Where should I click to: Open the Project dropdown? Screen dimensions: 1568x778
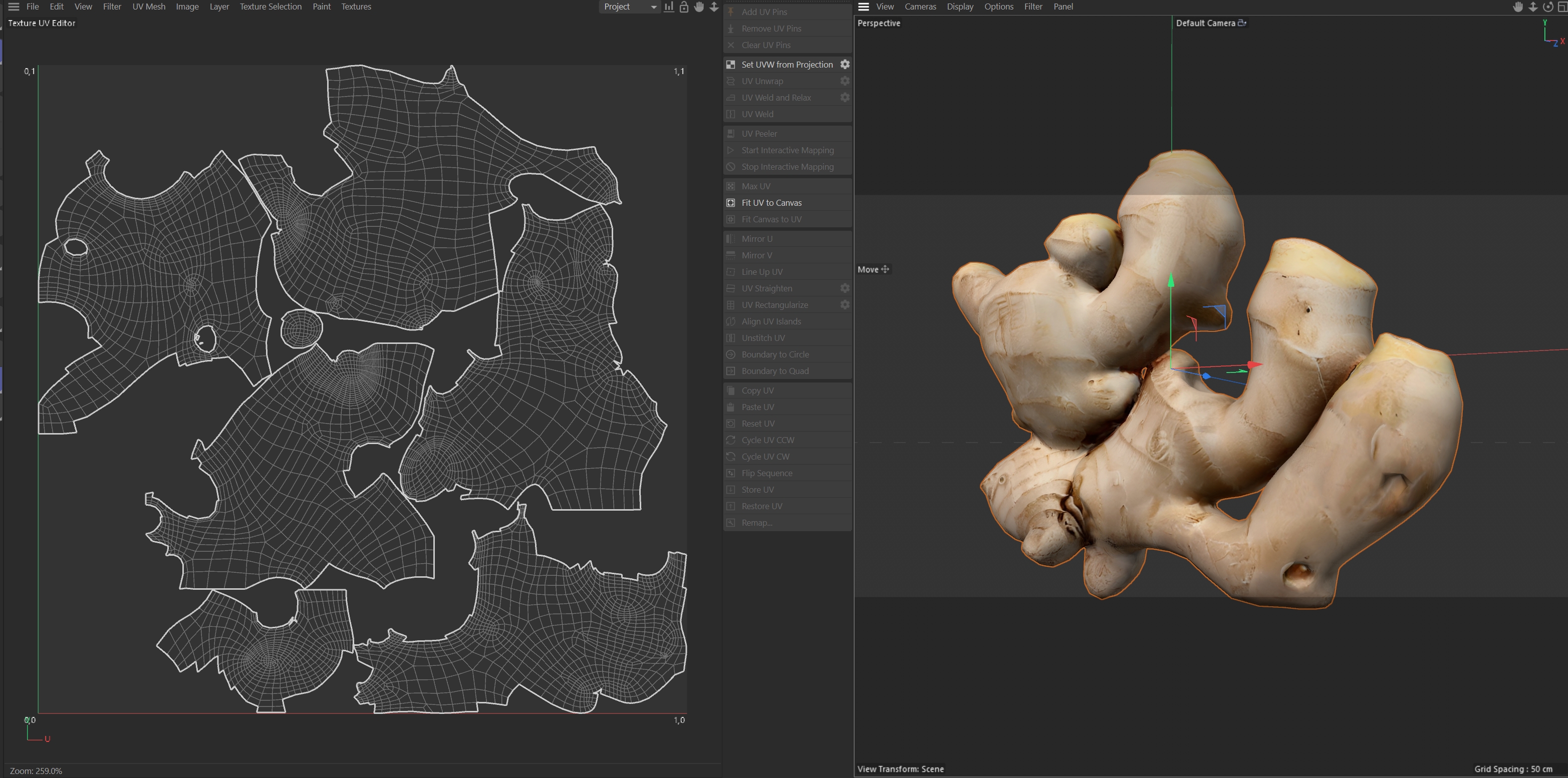click(630, 7)
